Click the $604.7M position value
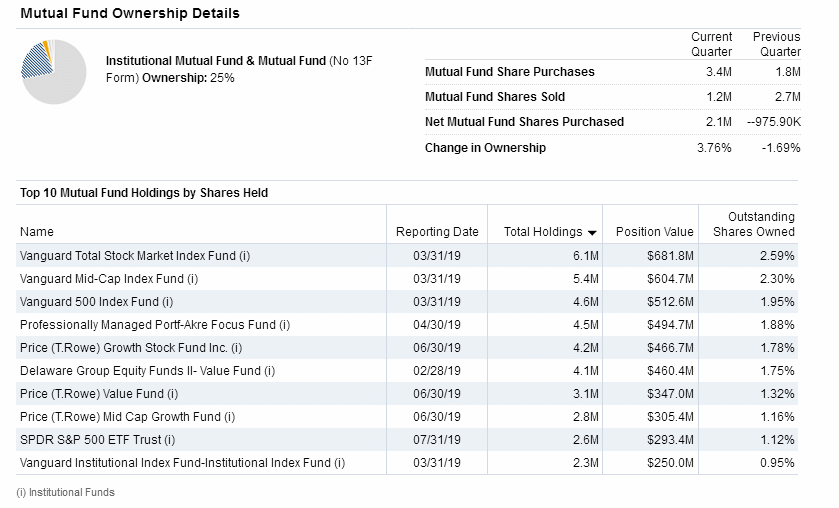 click(670, 279)
